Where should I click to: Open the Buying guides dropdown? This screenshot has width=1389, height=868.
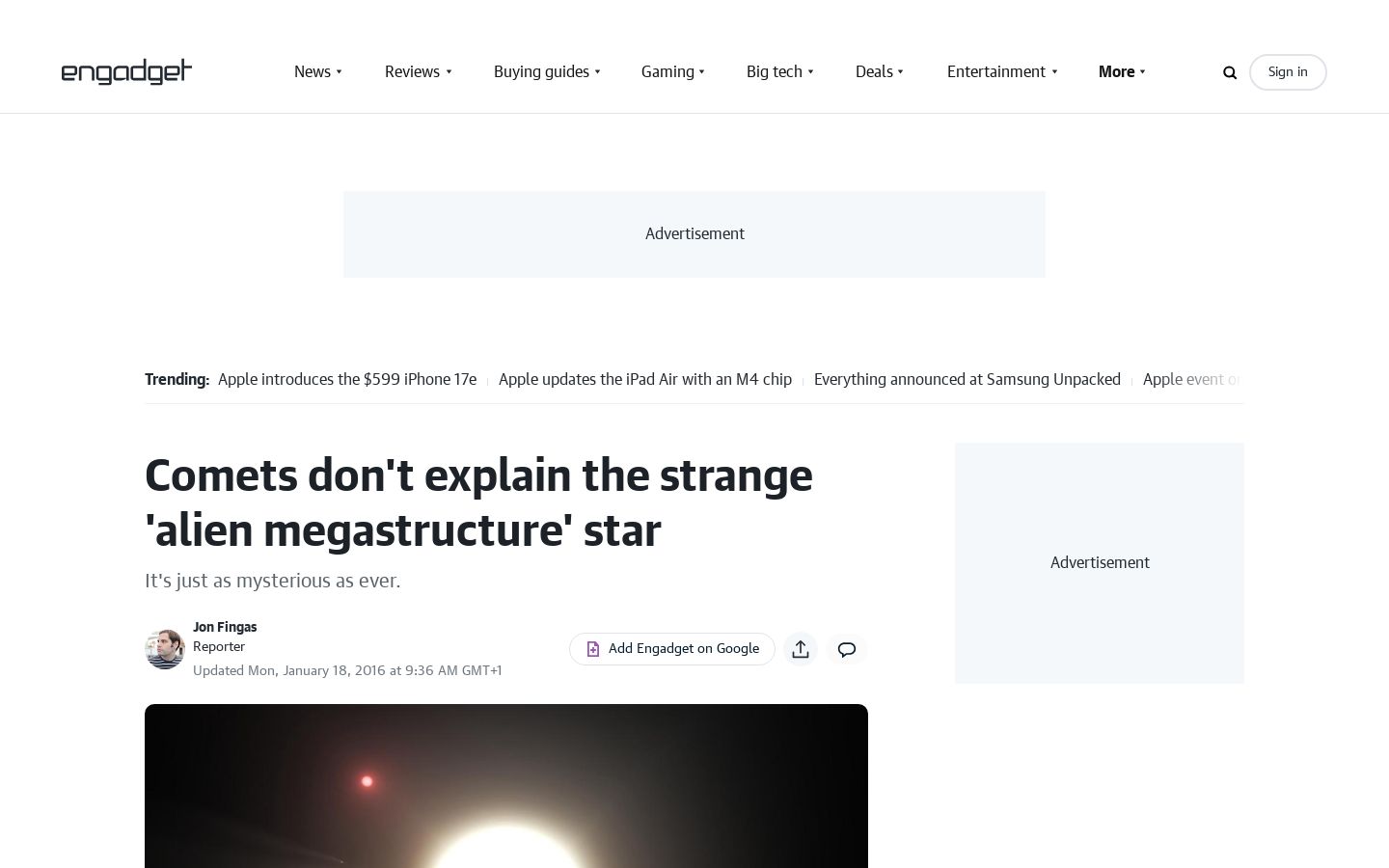[547, 72]
